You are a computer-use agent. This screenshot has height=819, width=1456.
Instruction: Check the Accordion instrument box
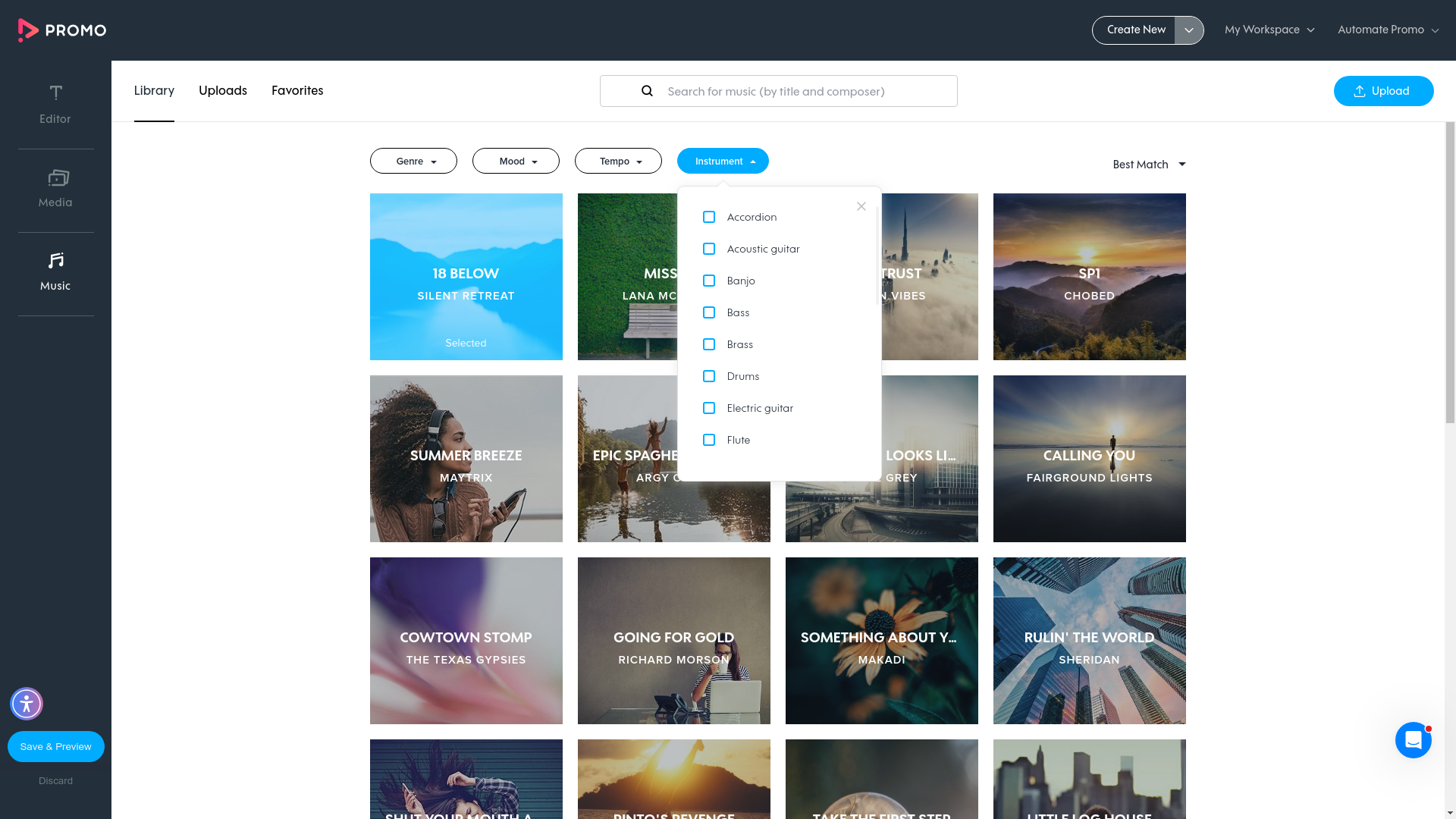pos(709,217)
